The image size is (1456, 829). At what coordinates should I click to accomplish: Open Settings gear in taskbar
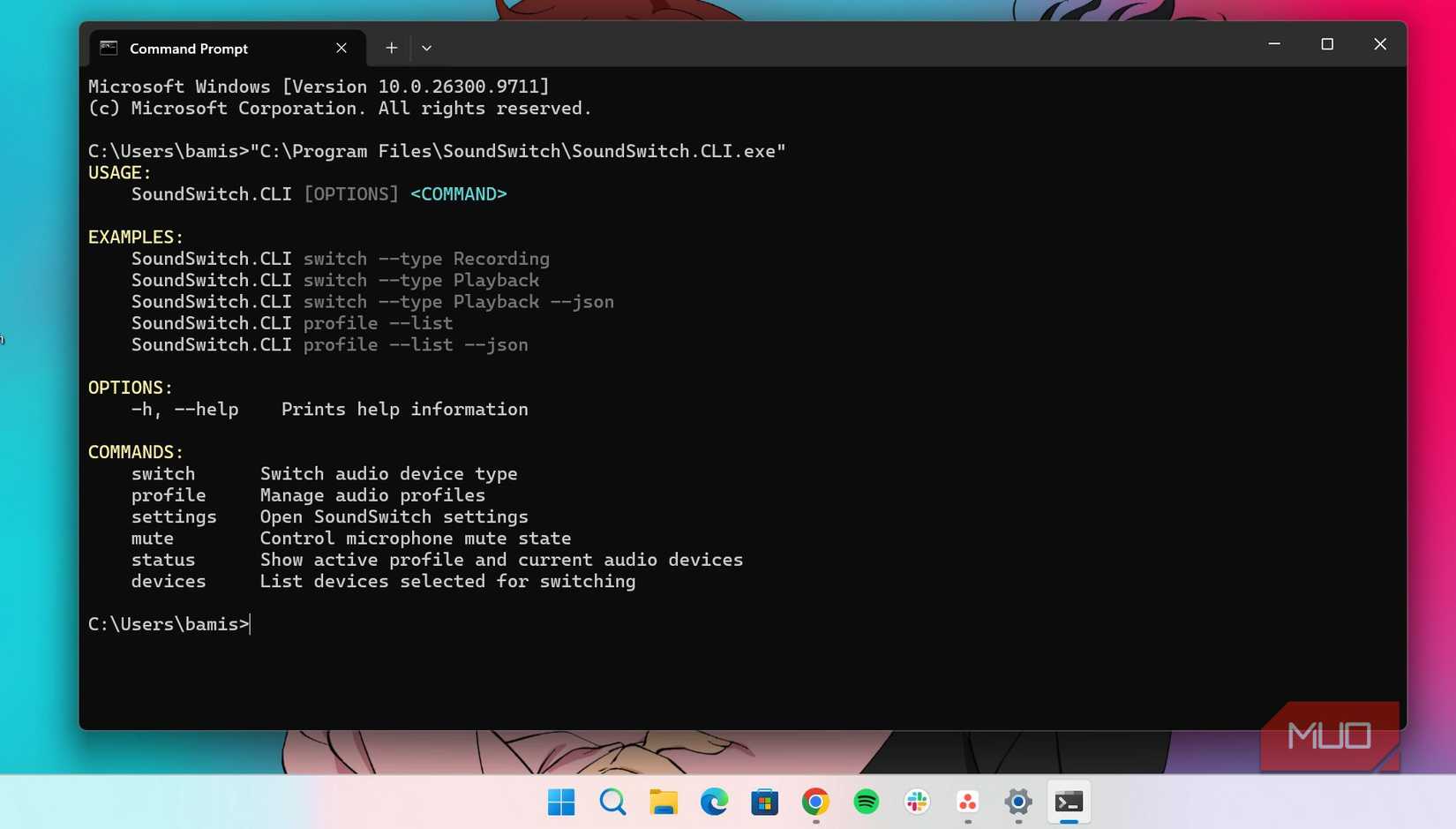1018,803
